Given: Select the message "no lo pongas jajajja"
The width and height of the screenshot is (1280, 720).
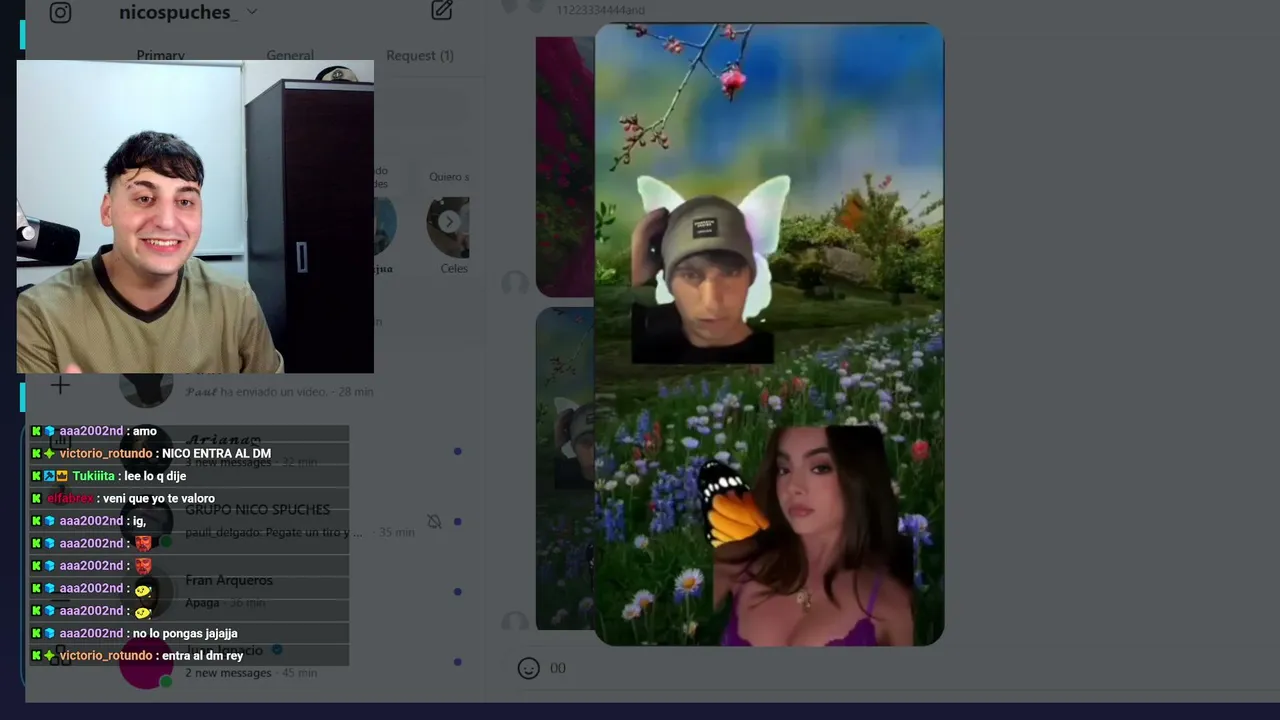Looking at the screenshot, I should [185, 633].
